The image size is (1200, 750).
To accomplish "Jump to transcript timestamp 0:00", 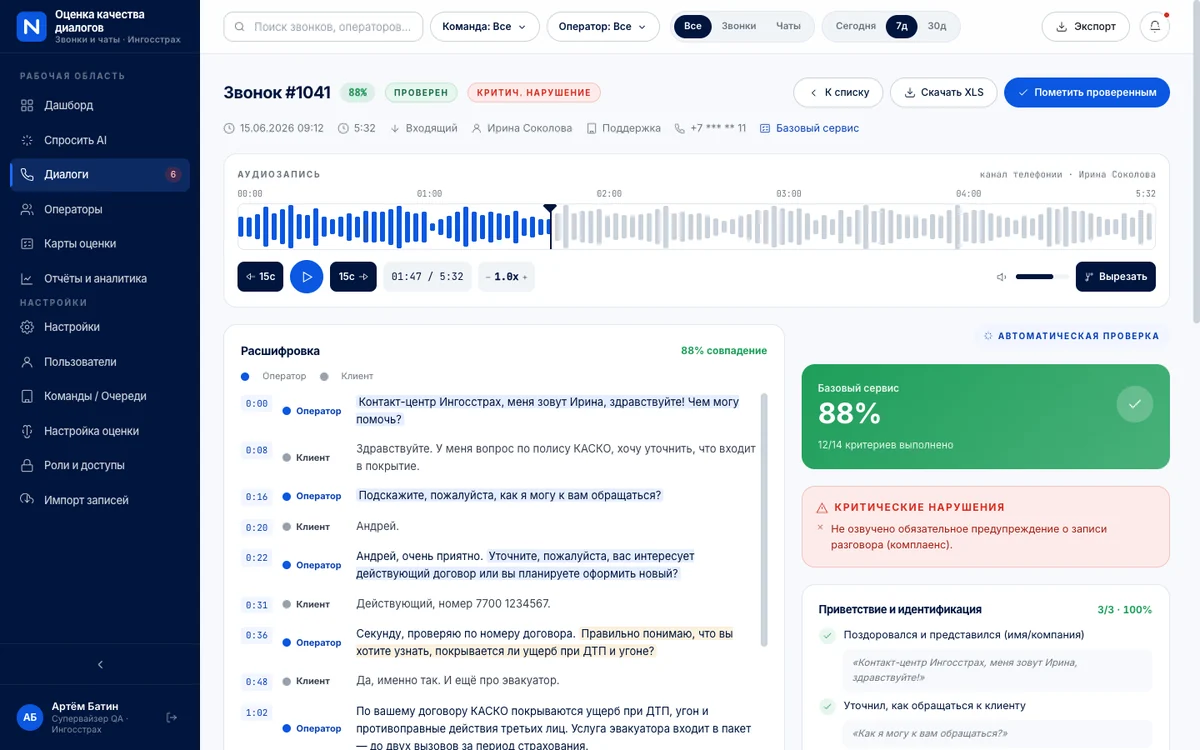I will point(256,404).
